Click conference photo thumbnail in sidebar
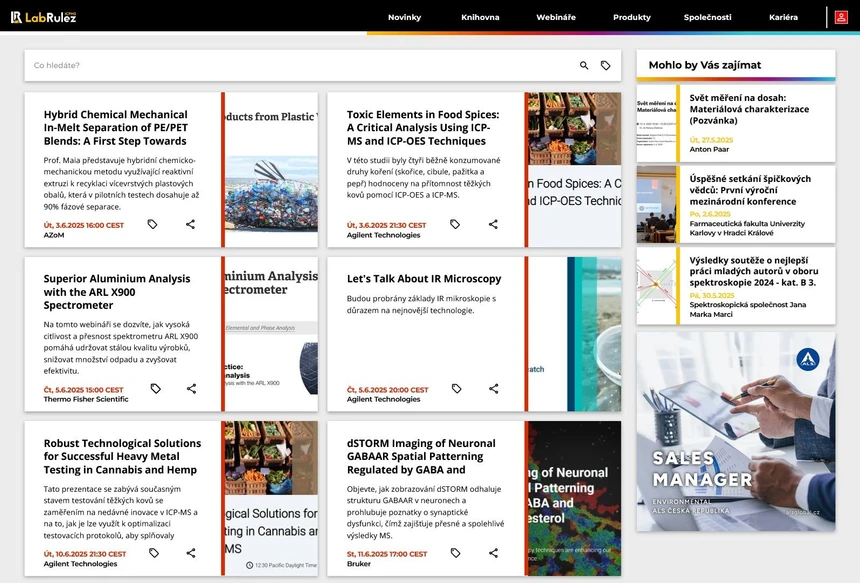The image size is (860, 583). [x=656, y=205]
